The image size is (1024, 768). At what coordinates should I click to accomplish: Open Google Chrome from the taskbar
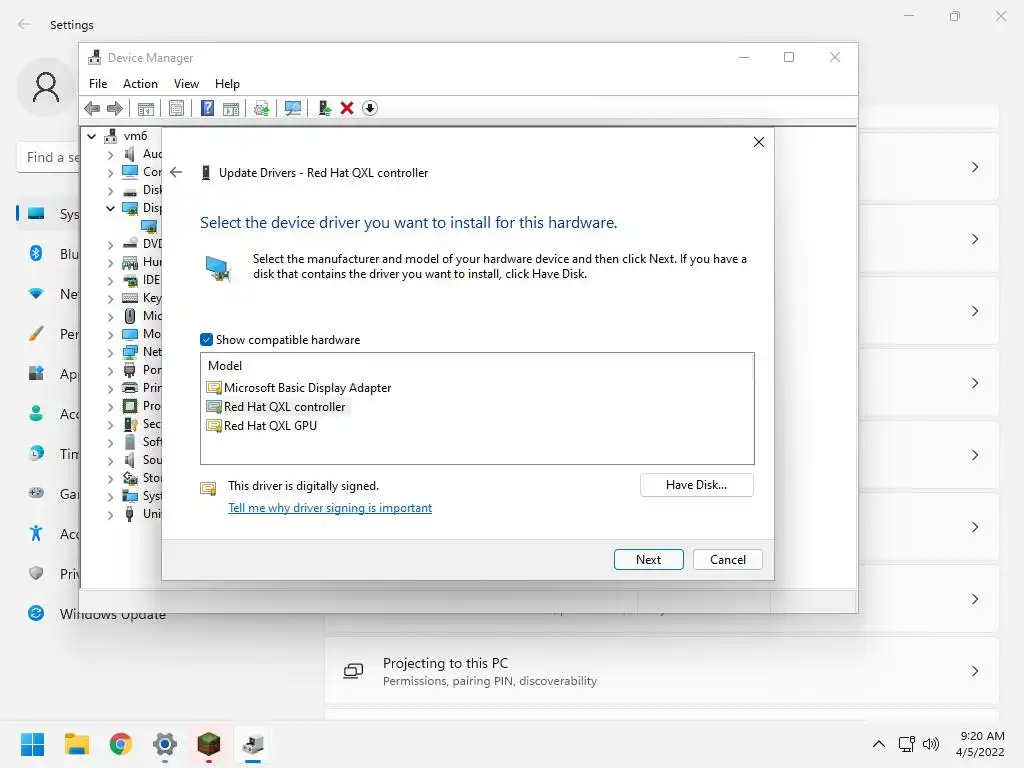(121, 744)
